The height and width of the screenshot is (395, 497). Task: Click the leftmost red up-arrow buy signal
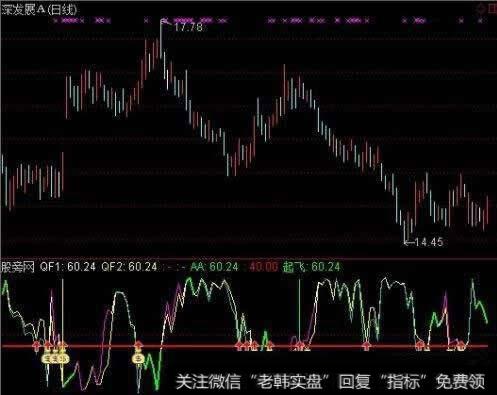(37, 345)
